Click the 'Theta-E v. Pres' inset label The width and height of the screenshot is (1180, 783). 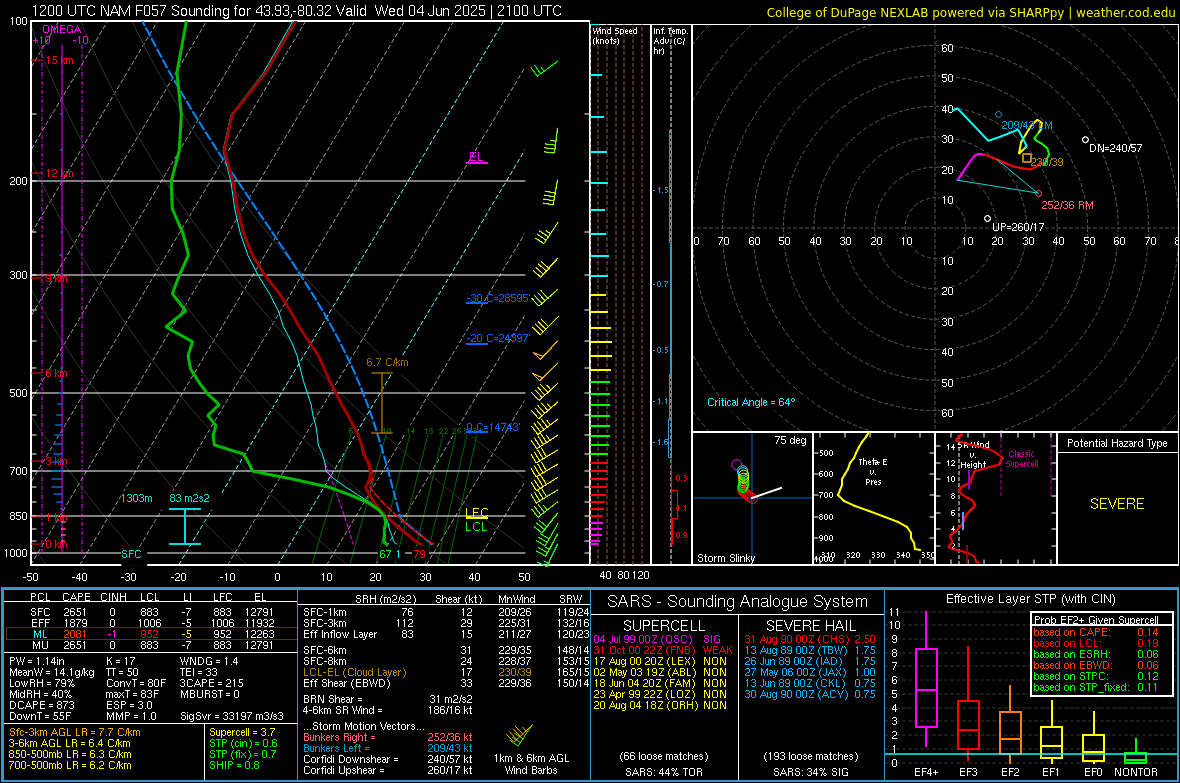tap(873, 471)
